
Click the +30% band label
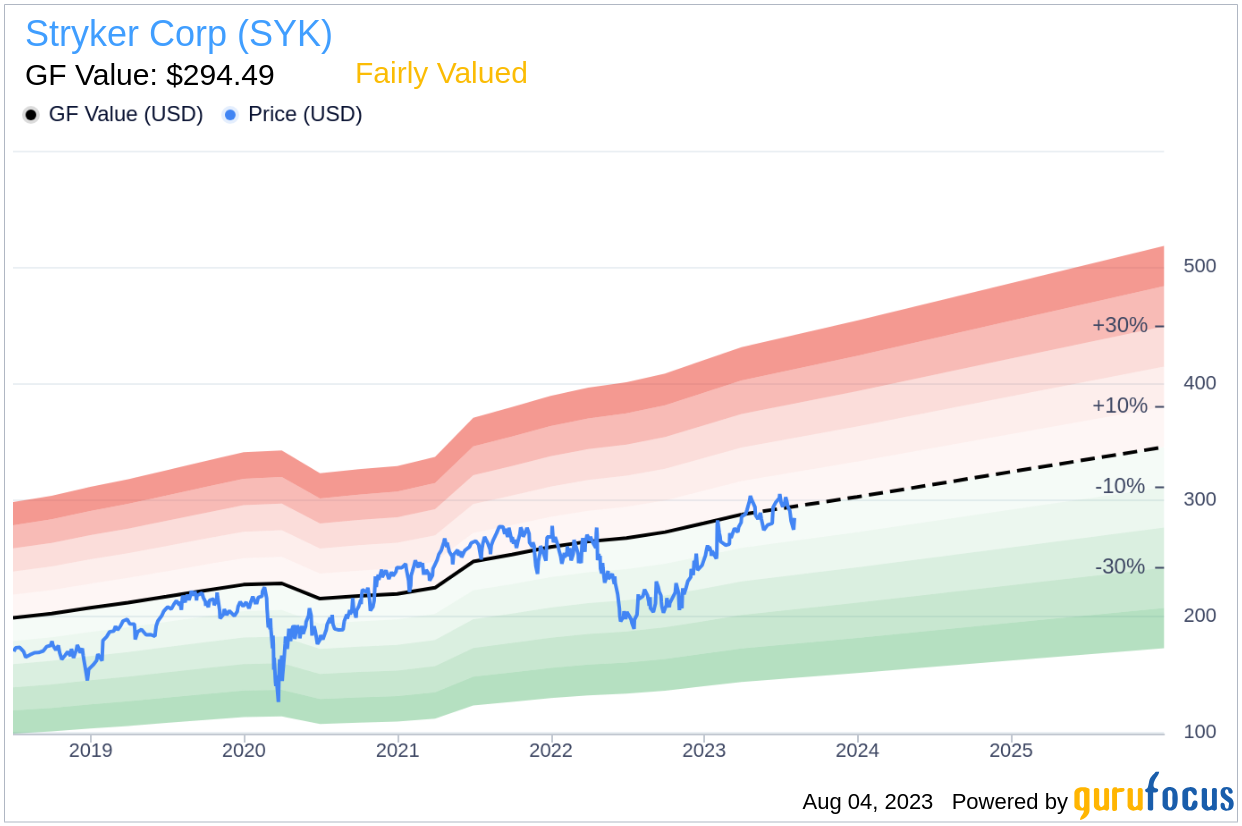1119,326
